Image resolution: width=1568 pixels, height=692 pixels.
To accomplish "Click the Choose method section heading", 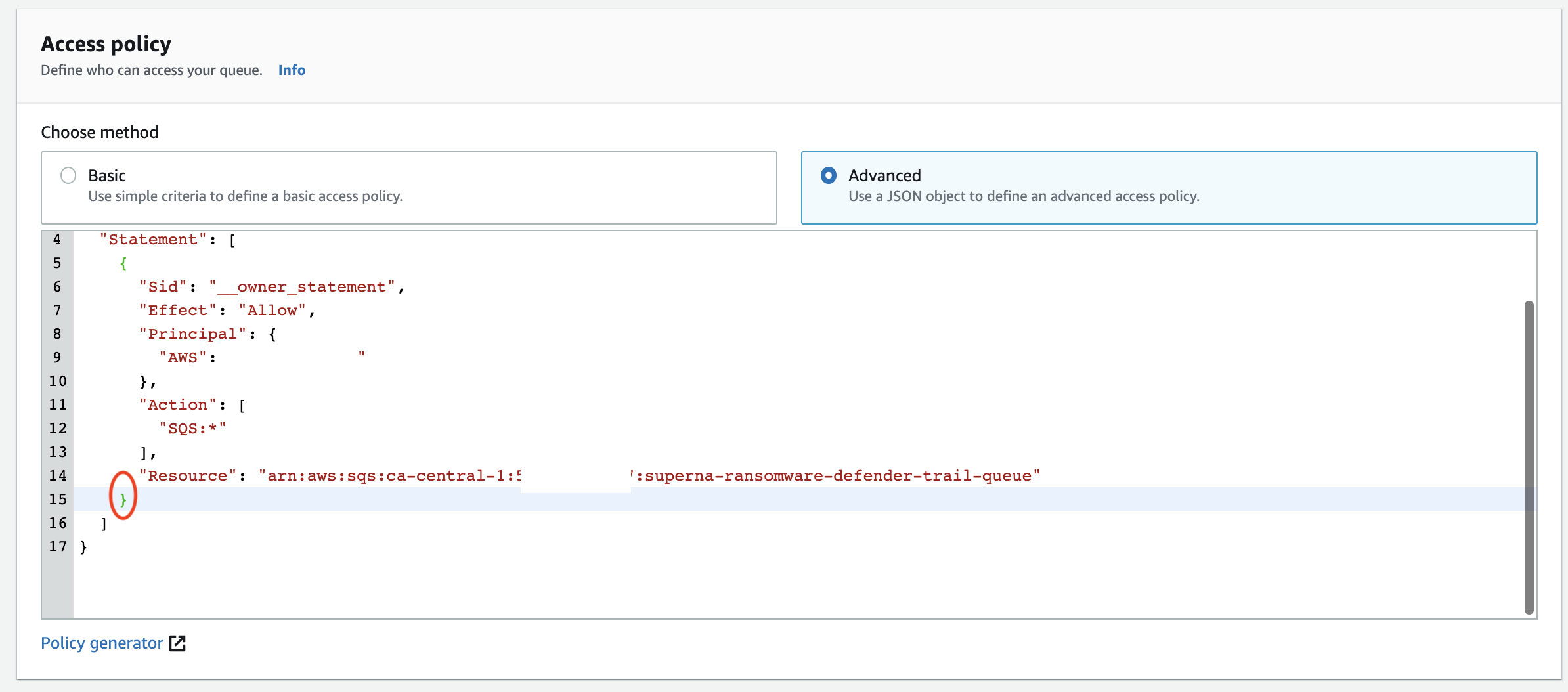I will [99, 132].
